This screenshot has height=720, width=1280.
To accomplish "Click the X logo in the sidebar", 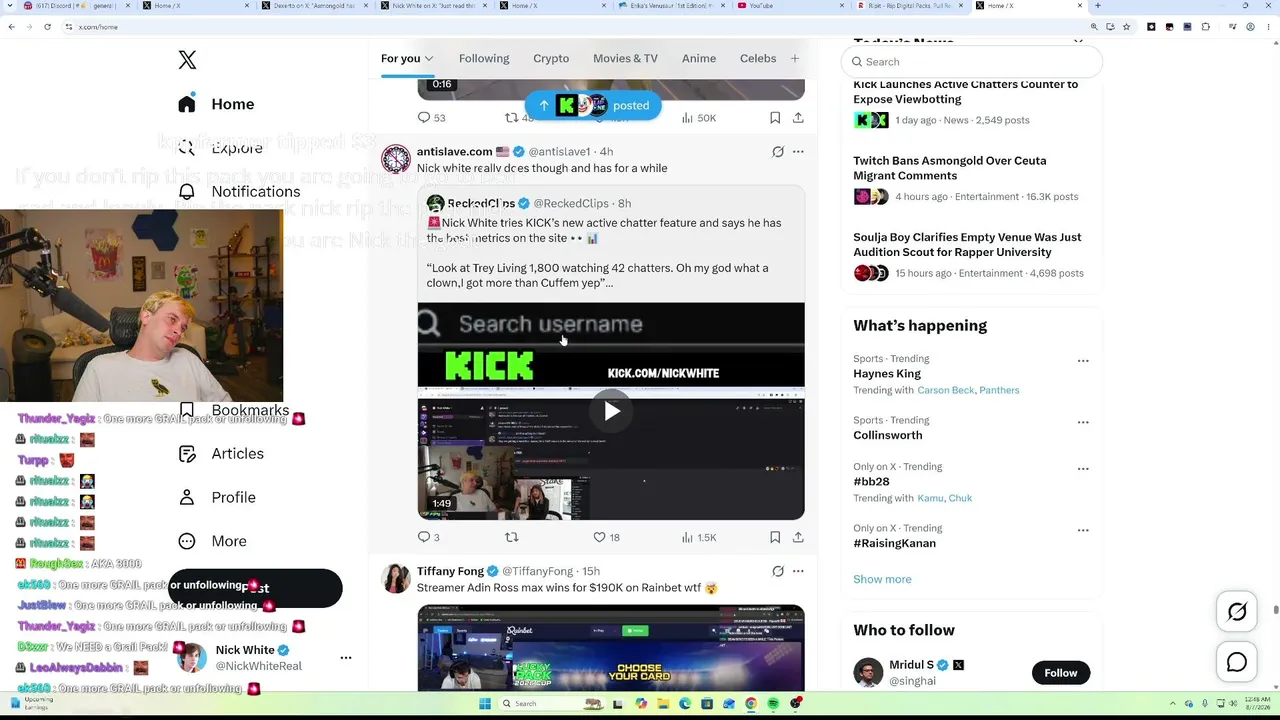I will click(187, 60).
